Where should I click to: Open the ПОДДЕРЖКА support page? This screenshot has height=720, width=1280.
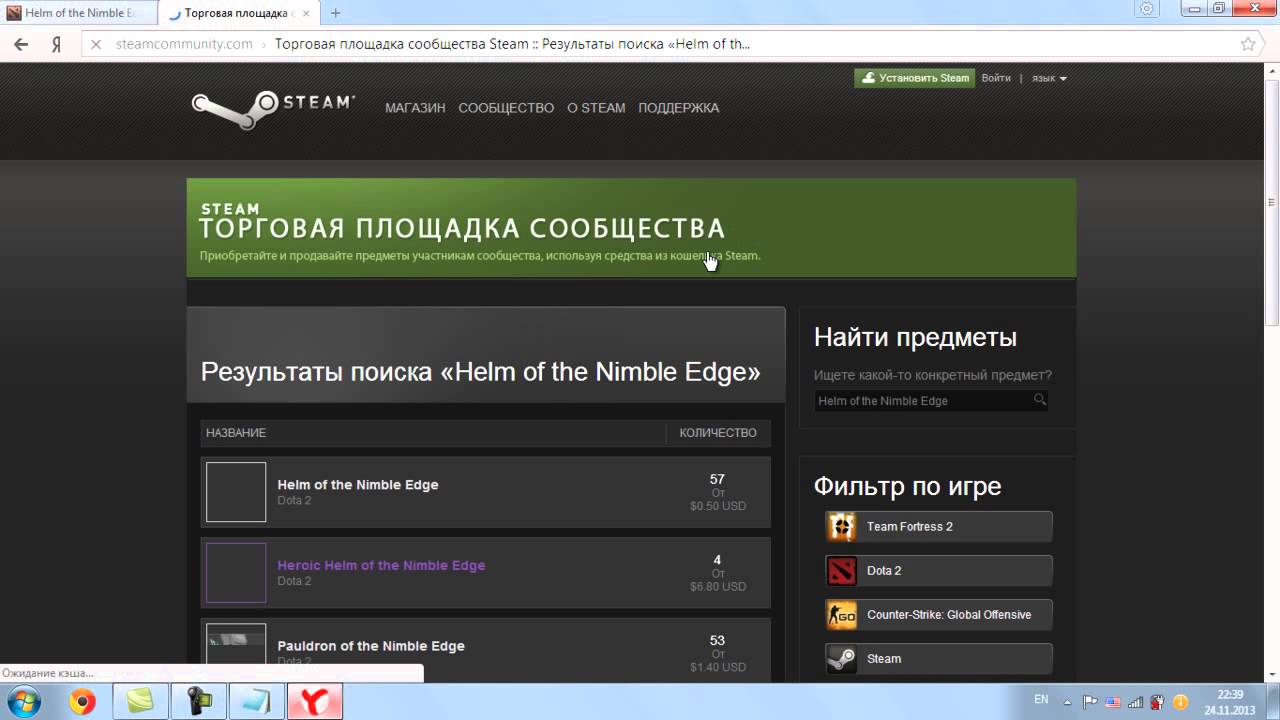(x=679, y=108)
